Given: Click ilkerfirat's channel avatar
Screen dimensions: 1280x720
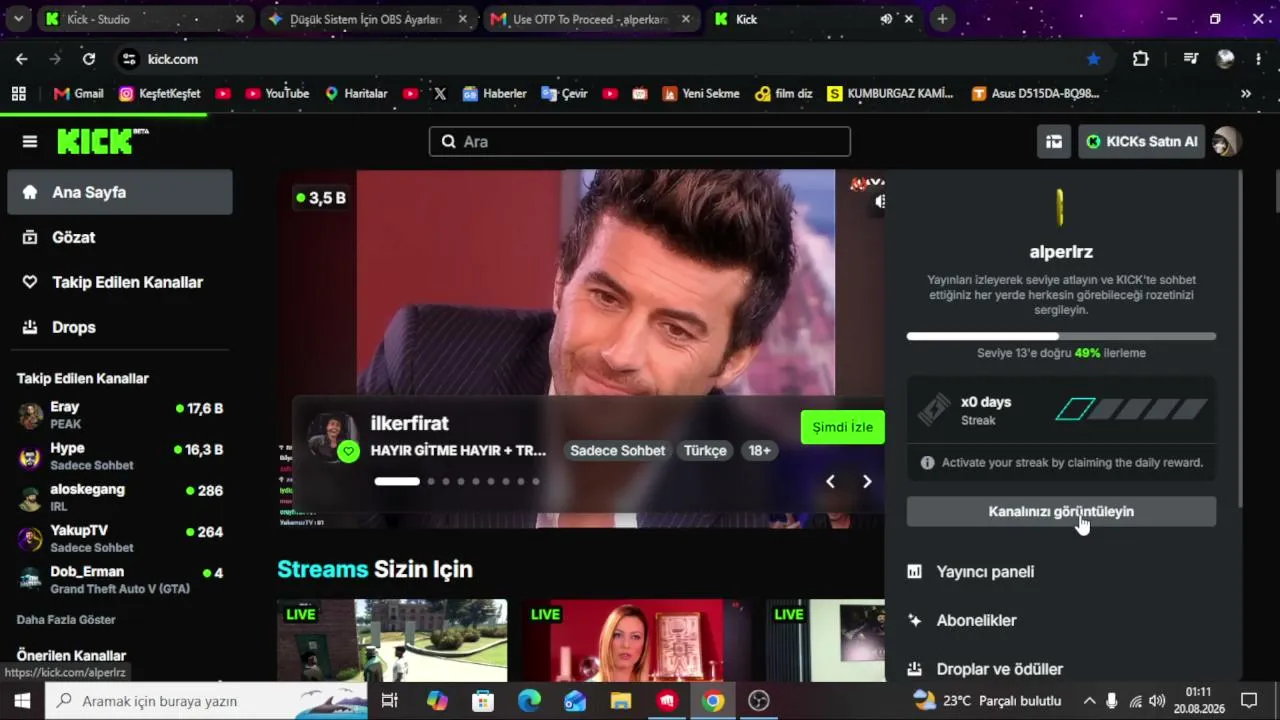Looking at the screenshot, I should (332, 437).
